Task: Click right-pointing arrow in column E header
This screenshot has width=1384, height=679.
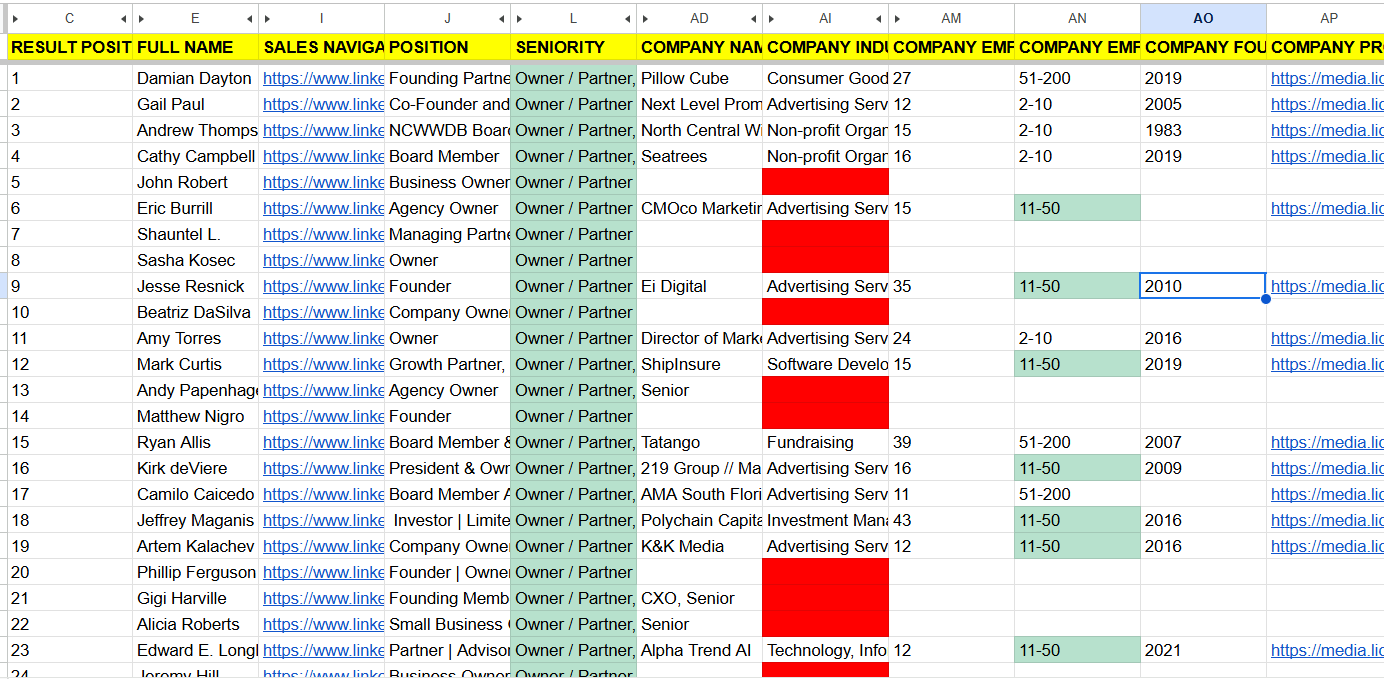Action: (141, 19)
